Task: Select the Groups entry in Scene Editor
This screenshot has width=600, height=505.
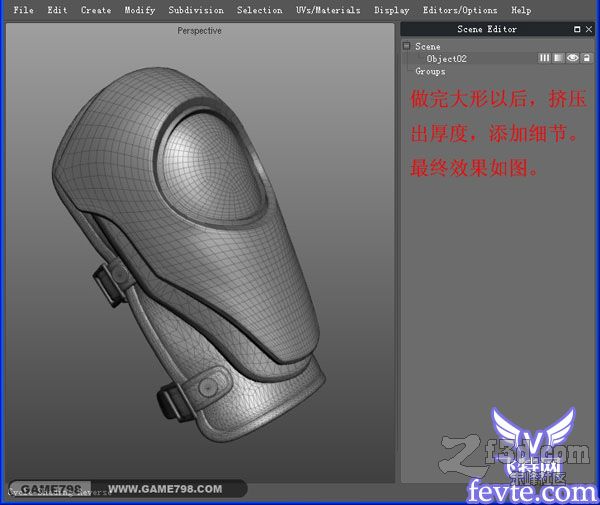Action: click(x=430, y=71)
